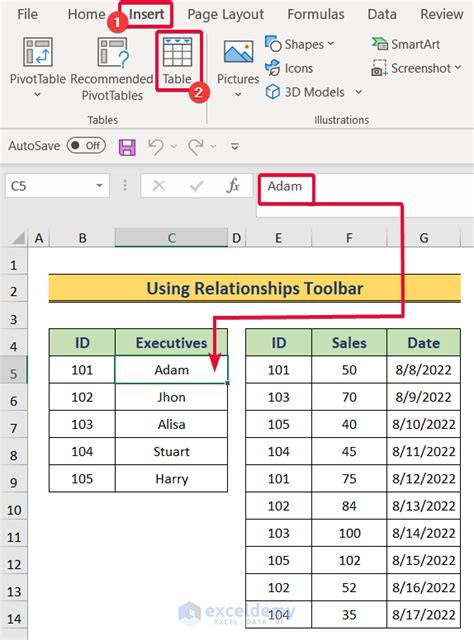474x640 pixels.
Task: Open Customize Quick Access Toolbar arrow
Action: [x=235, y=146]
